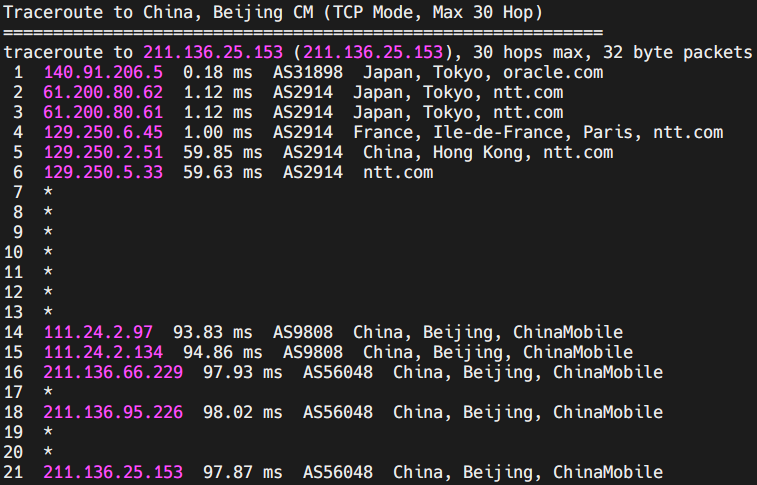
Task: Click the AS2914 number on hop 2
Action: click(303, 92)
